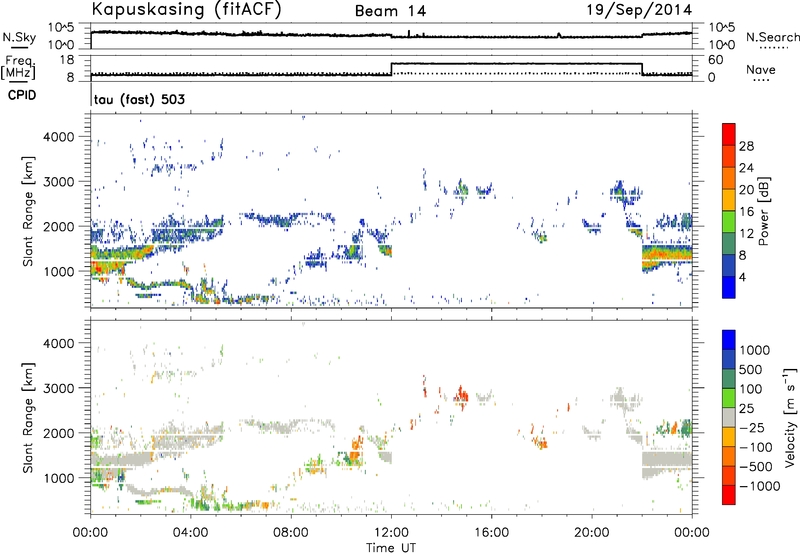Click the 'tau (fast) 503' text

pyautogui.click(x=139, y=99)
